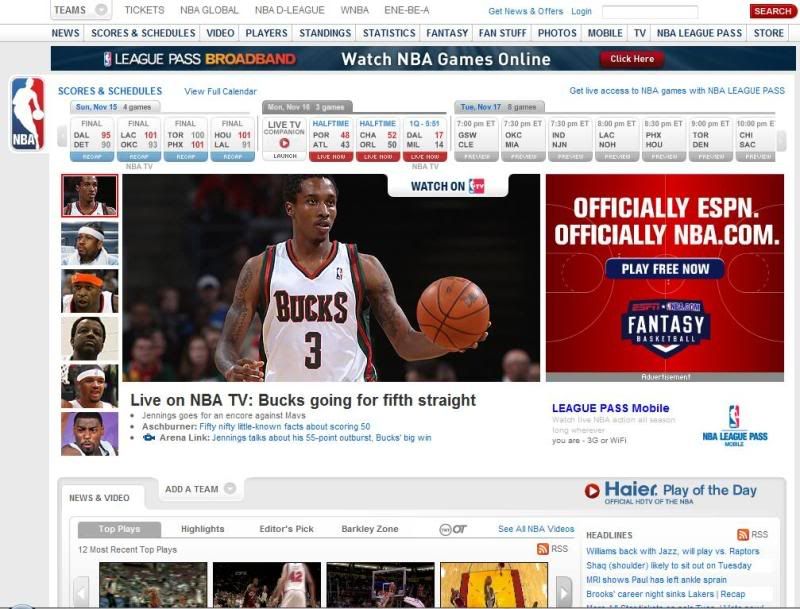Open Williams back with Jazz headline

672,551
